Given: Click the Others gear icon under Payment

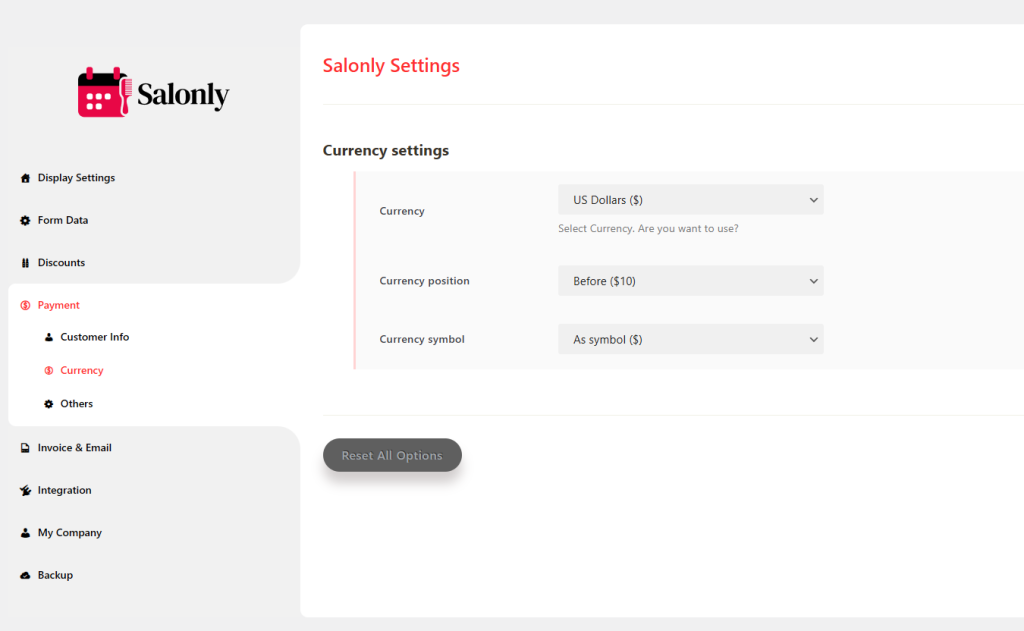Looking at the screenshot, I should (48, 404).
